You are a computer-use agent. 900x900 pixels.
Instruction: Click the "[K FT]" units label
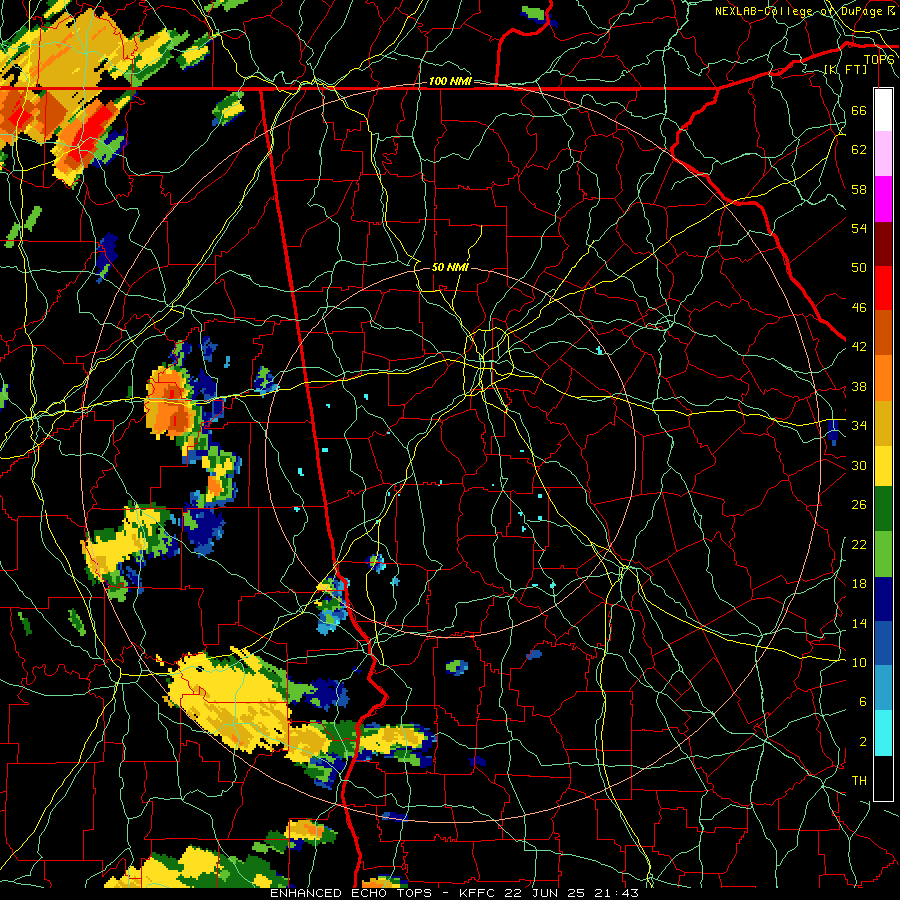pos(846,69)
